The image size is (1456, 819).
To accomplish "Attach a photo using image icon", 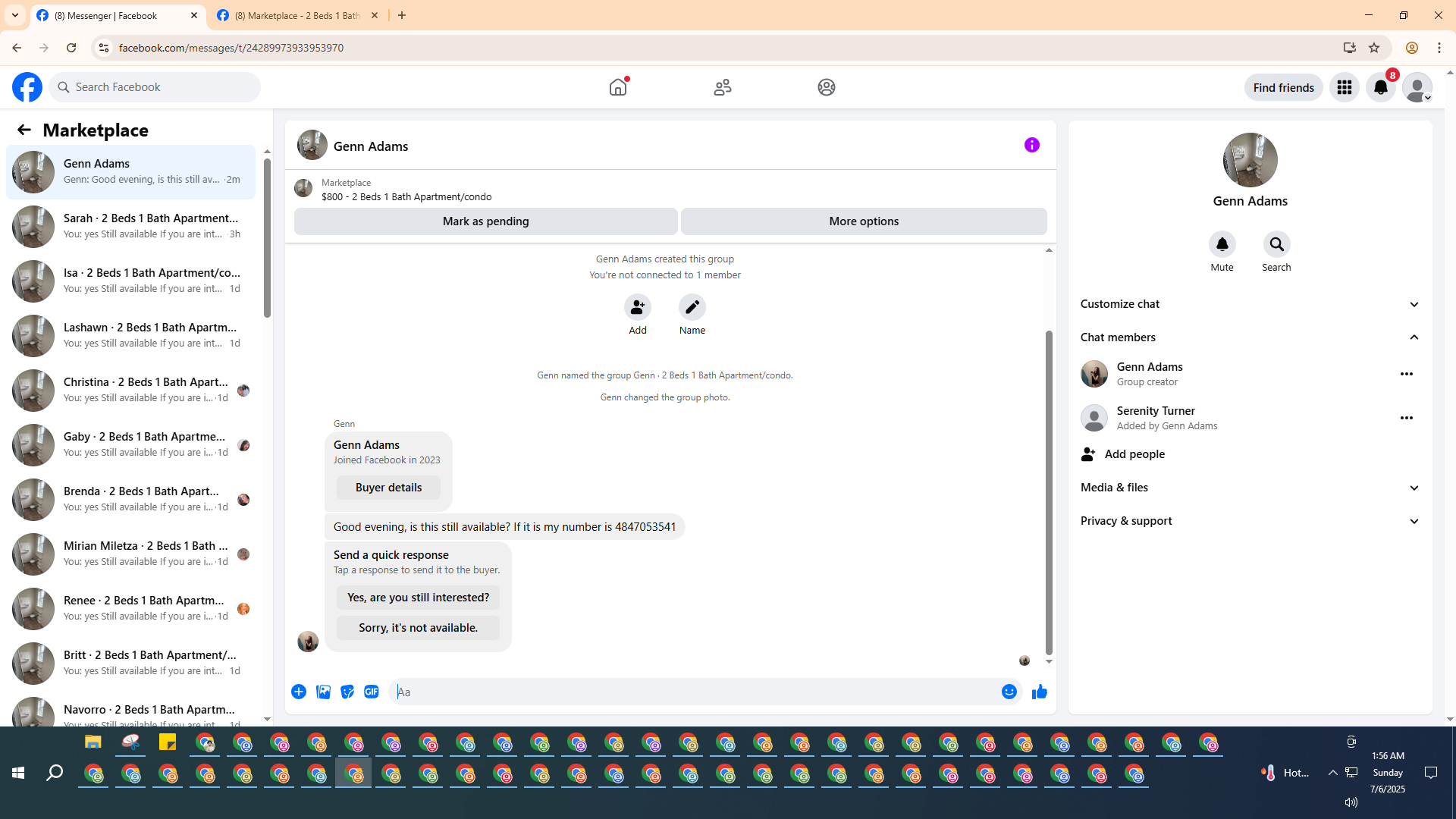I will tap(323, 692).
